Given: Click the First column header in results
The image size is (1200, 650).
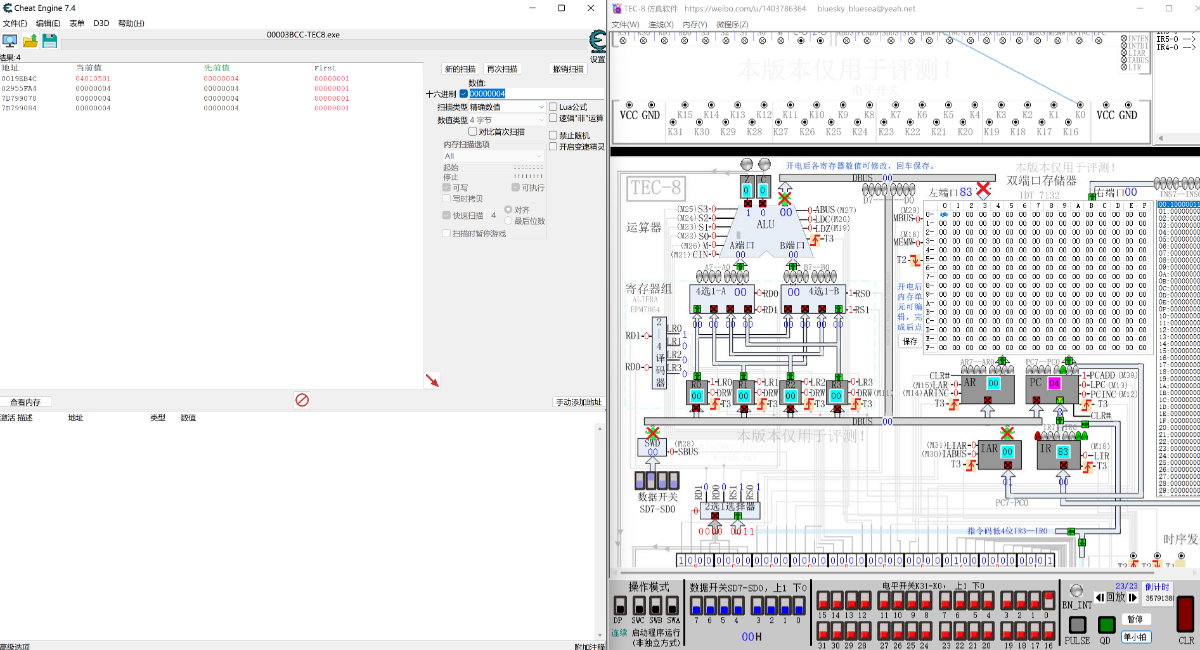Looking at the screenshot, I should [x=325, y=68].
